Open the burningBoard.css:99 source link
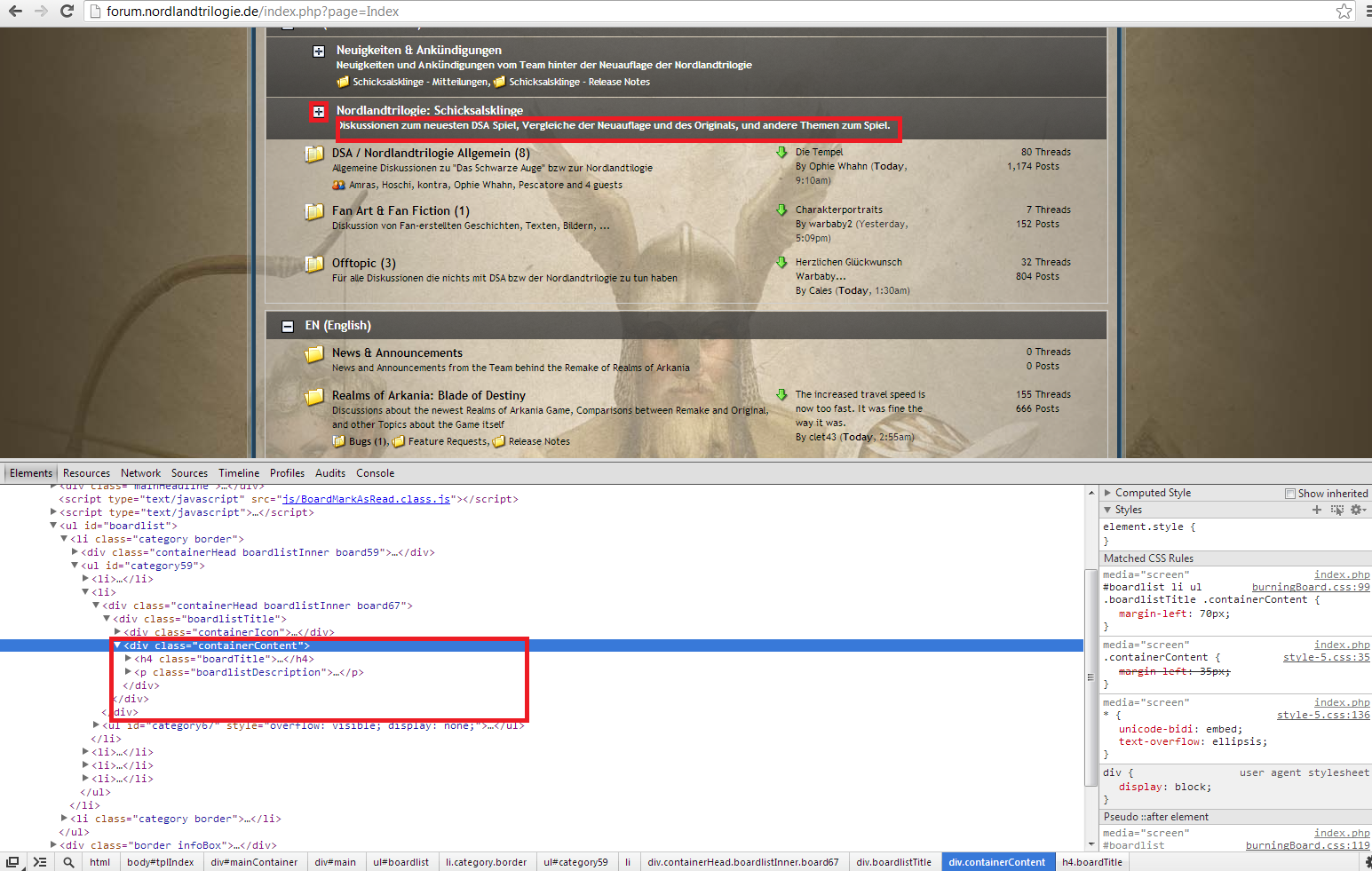The height and width of the screenshot is (871, 1372). [x=1310, y=587]
